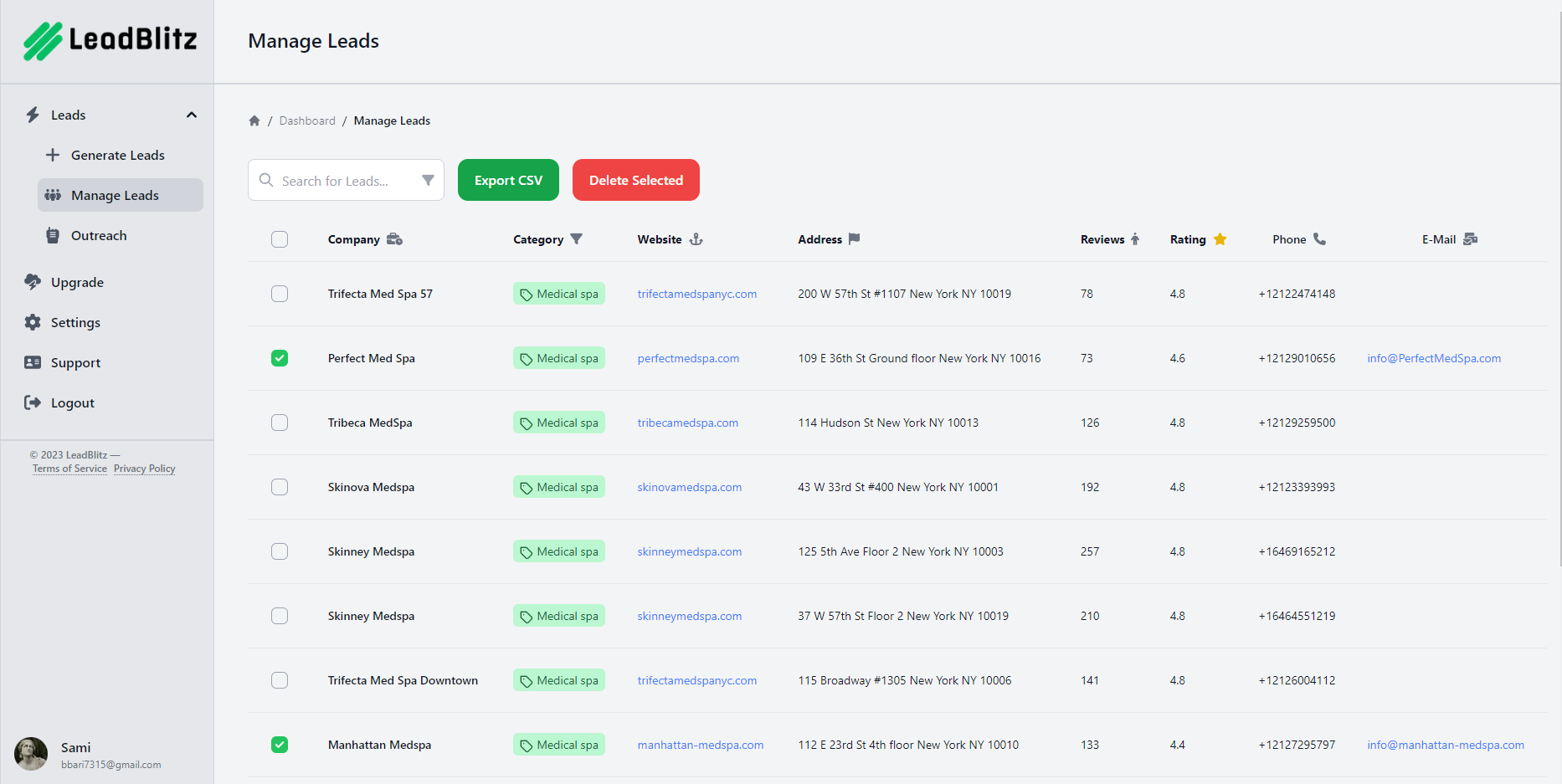Viewport: 1562px width, 784px height.
Task: Click the briefcase icon next to Company
Action: click(x=395, y=239)
